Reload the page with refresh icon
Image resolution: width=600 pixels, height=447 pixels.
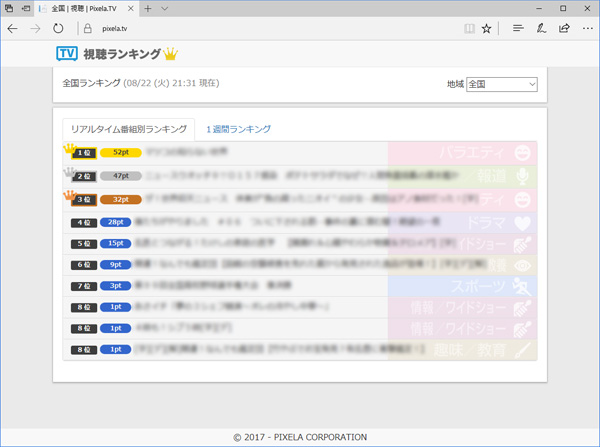click(58, 29)
